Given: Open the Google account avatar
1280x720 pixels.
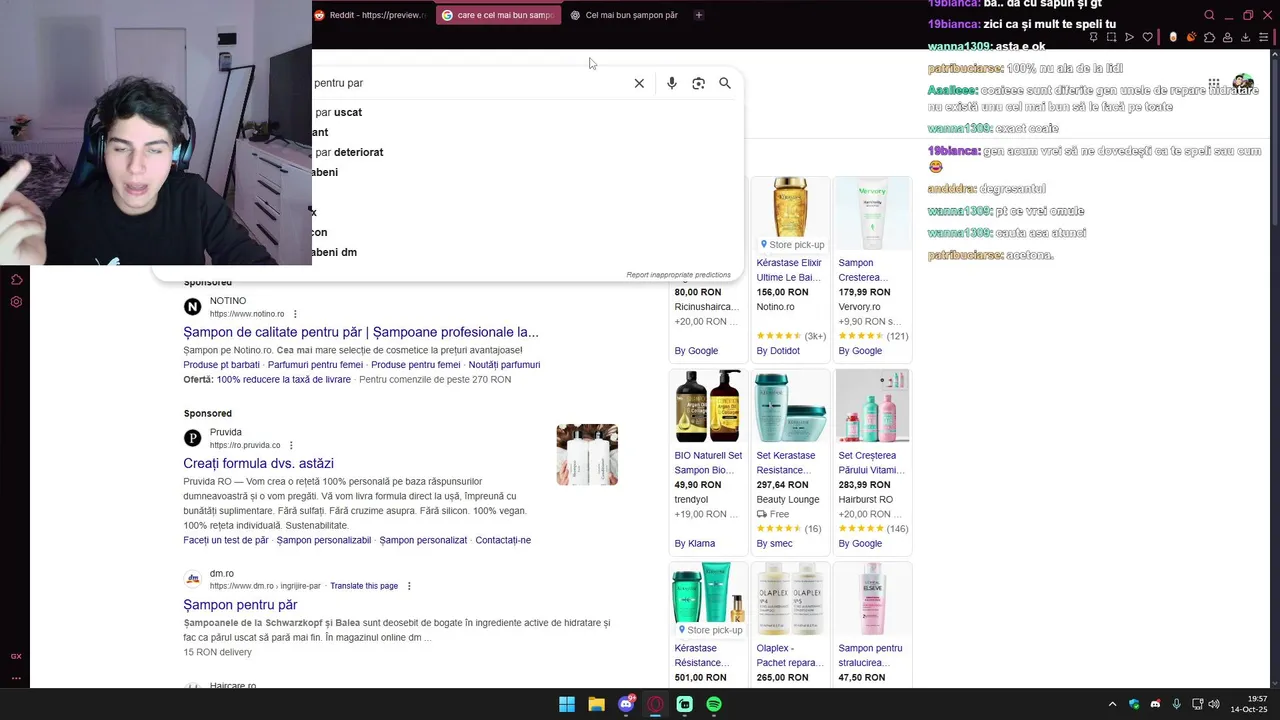Looking at the screenshot, I should 1243,82.
